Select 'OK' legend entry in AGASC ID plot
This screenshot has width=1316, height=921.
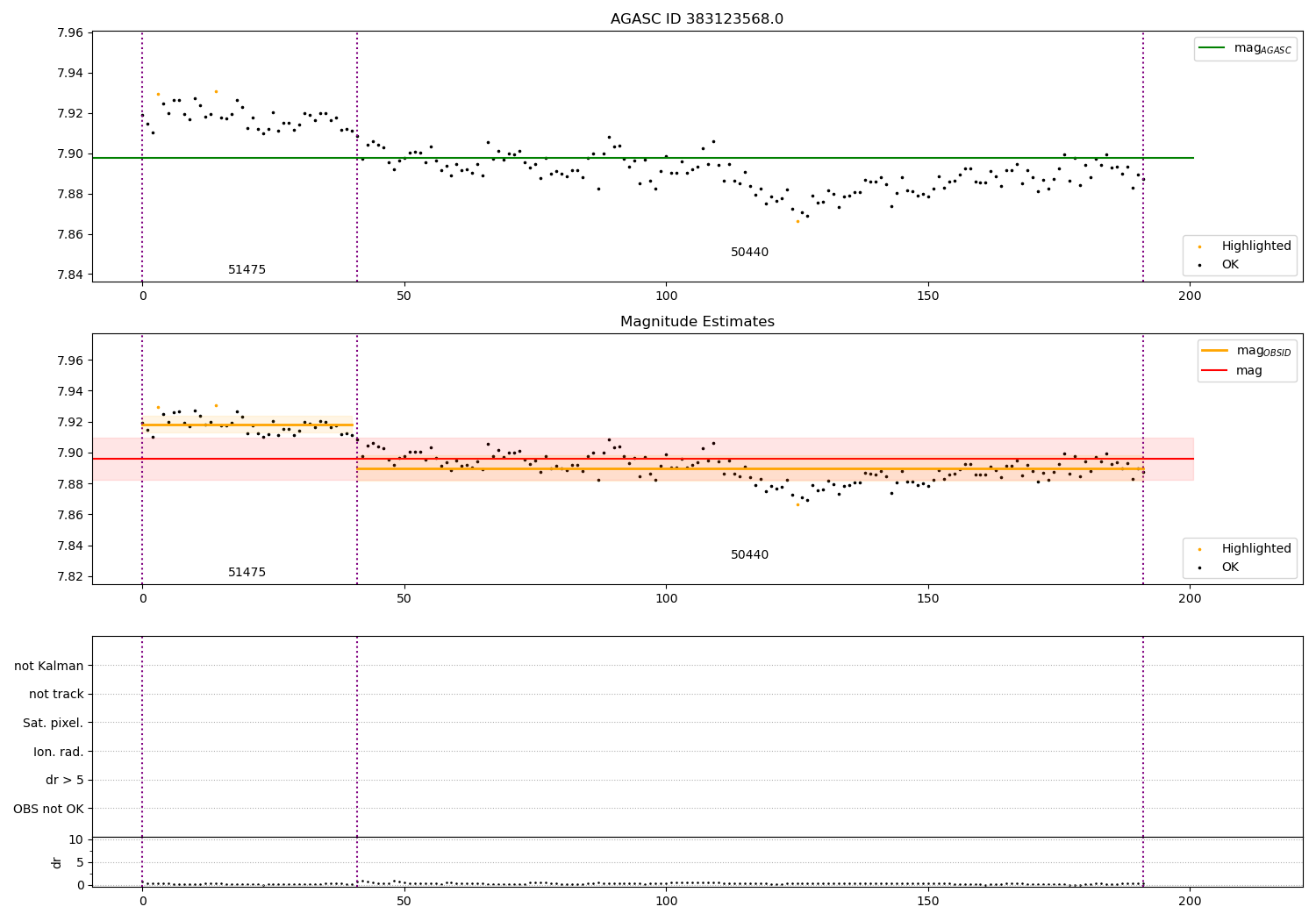click(x=1219, y=265)
